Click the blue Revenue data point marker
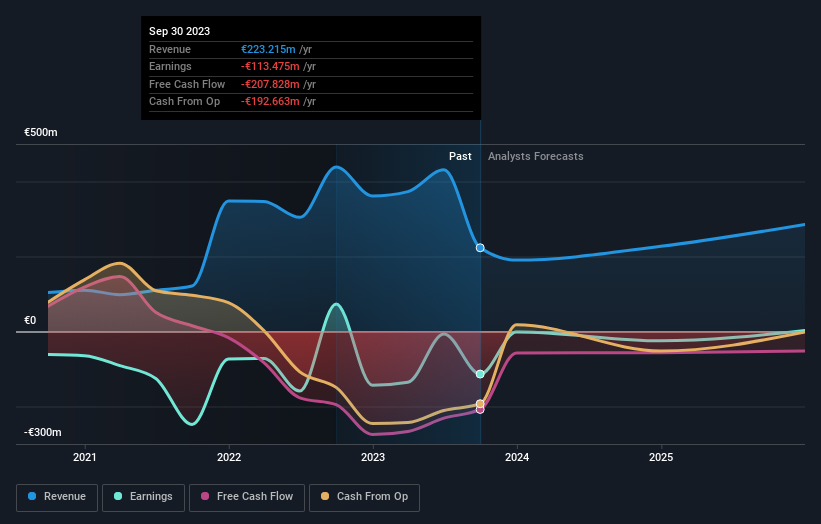Screen dimensions: 821x524 (x=480, y=248)
